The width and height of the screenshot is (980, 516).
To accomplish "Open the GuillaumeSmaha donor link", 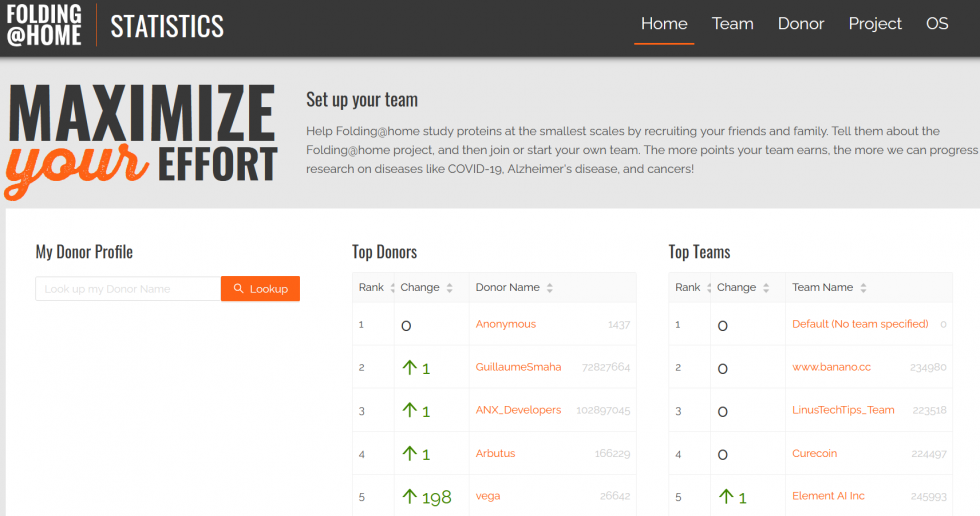I will [518, 367].
